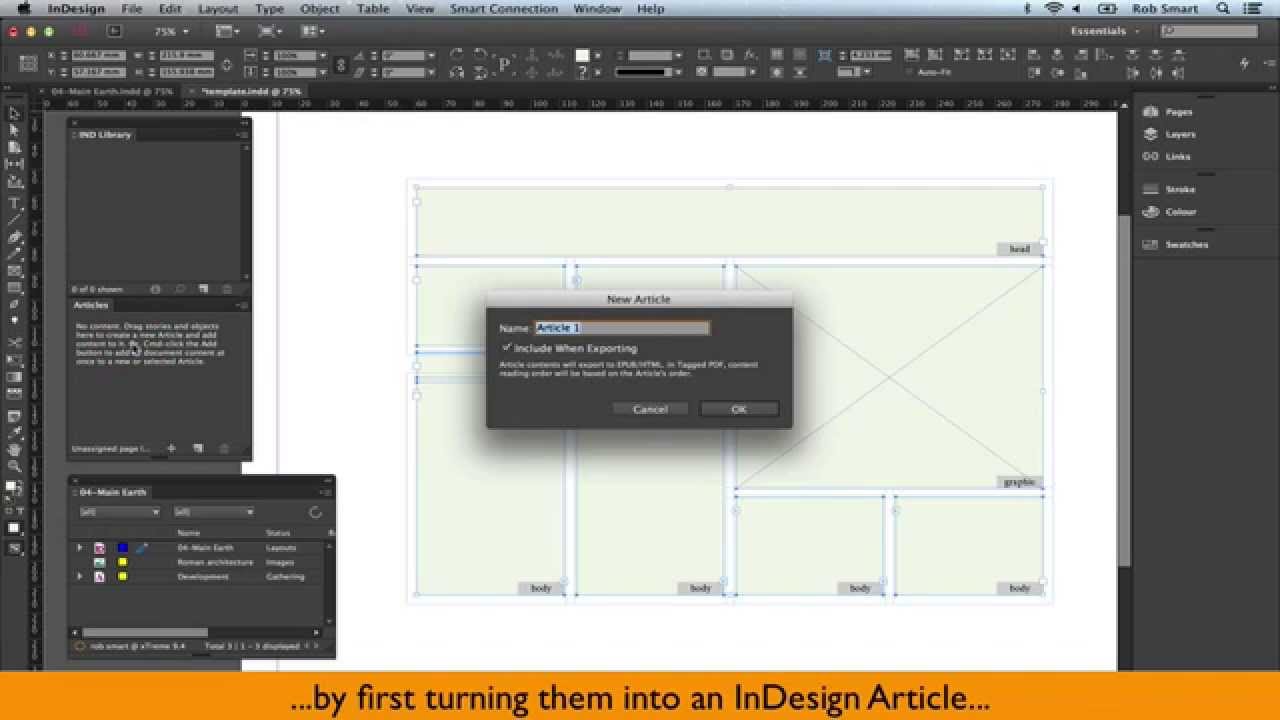Select the Selection tool arrow
The image size is (1280, 720).
click(x=14, y=114)
